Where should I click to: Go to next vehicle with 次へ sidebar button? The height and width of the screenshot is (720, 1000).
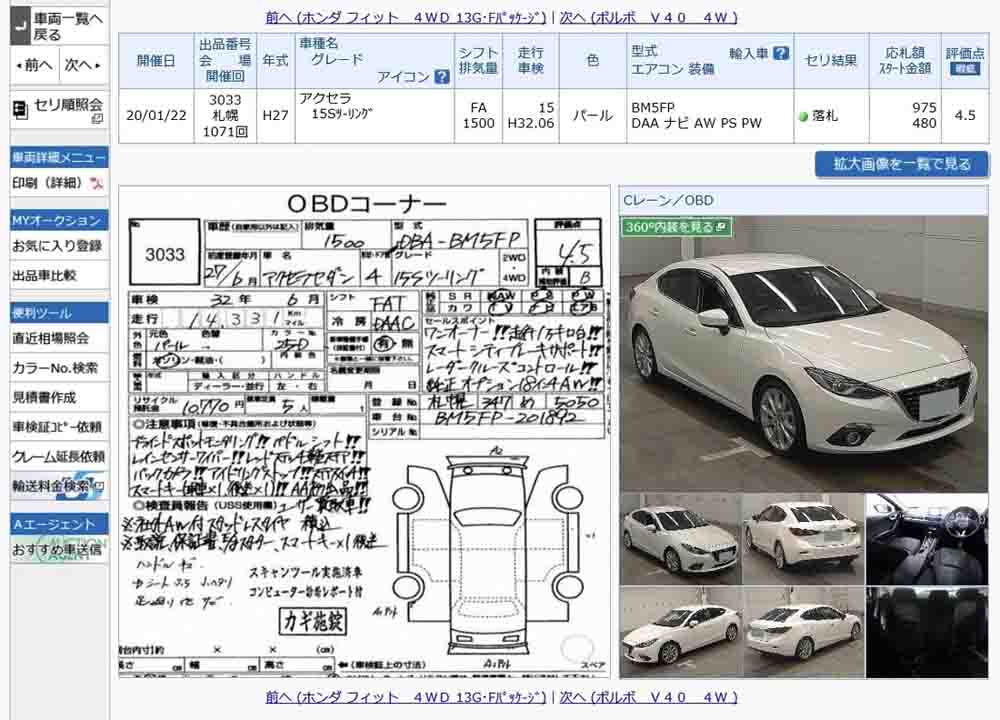[x=84, y=65]
